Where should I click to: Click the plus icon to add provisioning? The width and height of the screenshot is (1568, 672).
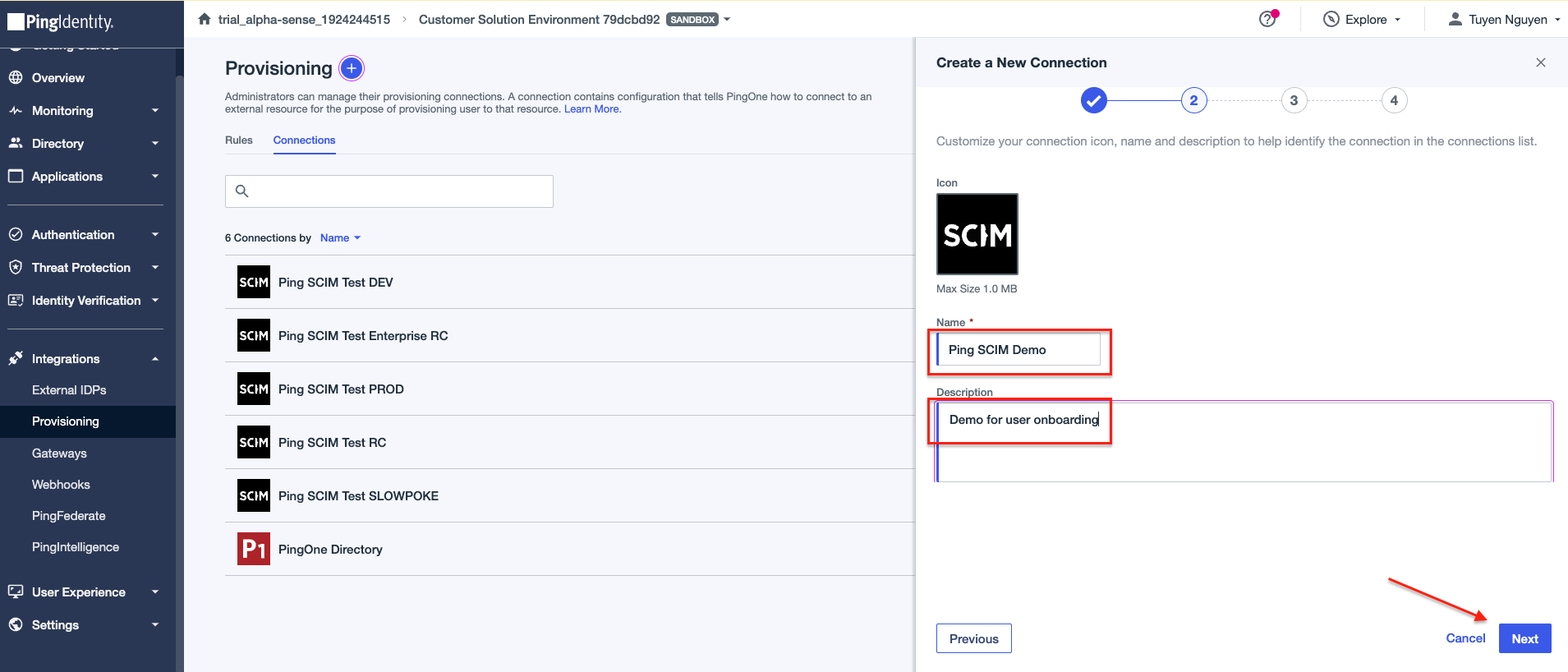coord(352,68)
